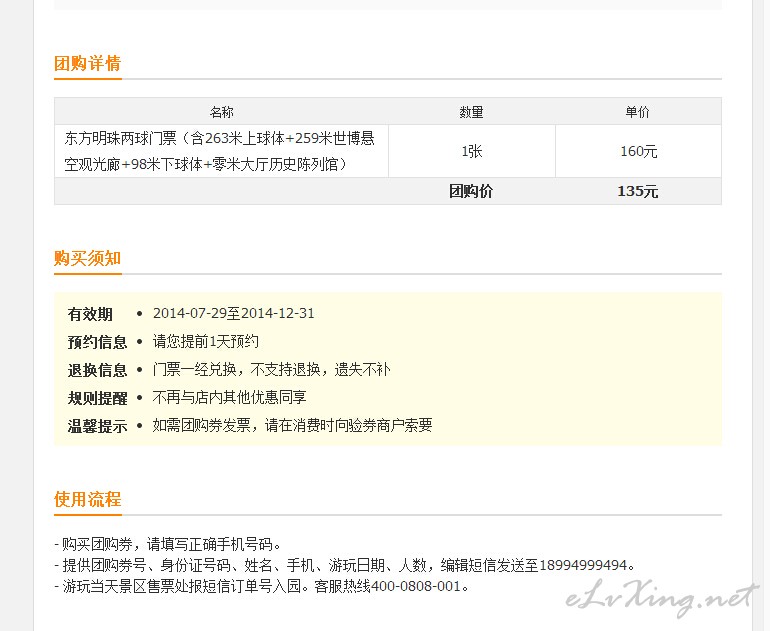Click the text 门票一经兑换，不支持退换

237,369
